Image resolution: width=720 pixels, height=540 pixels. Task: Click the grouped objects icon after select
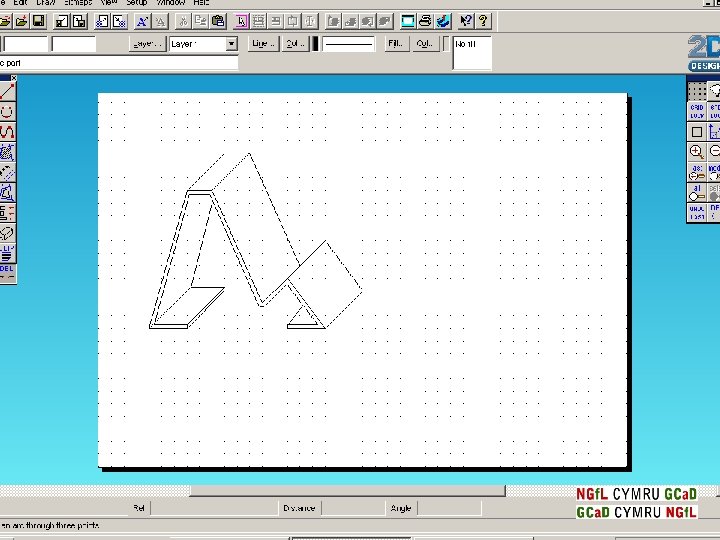259,21
